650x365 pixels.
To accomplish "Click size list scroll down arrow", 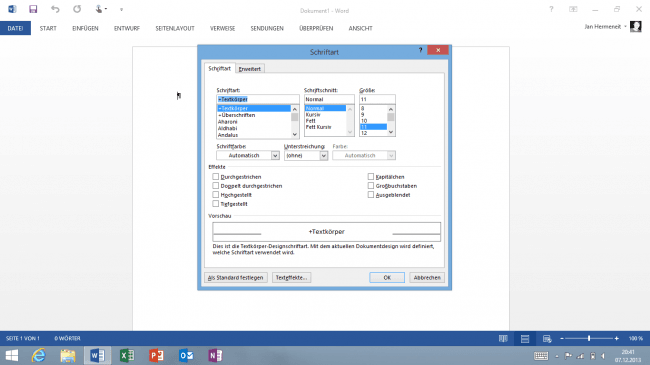I will click(390, 132).
